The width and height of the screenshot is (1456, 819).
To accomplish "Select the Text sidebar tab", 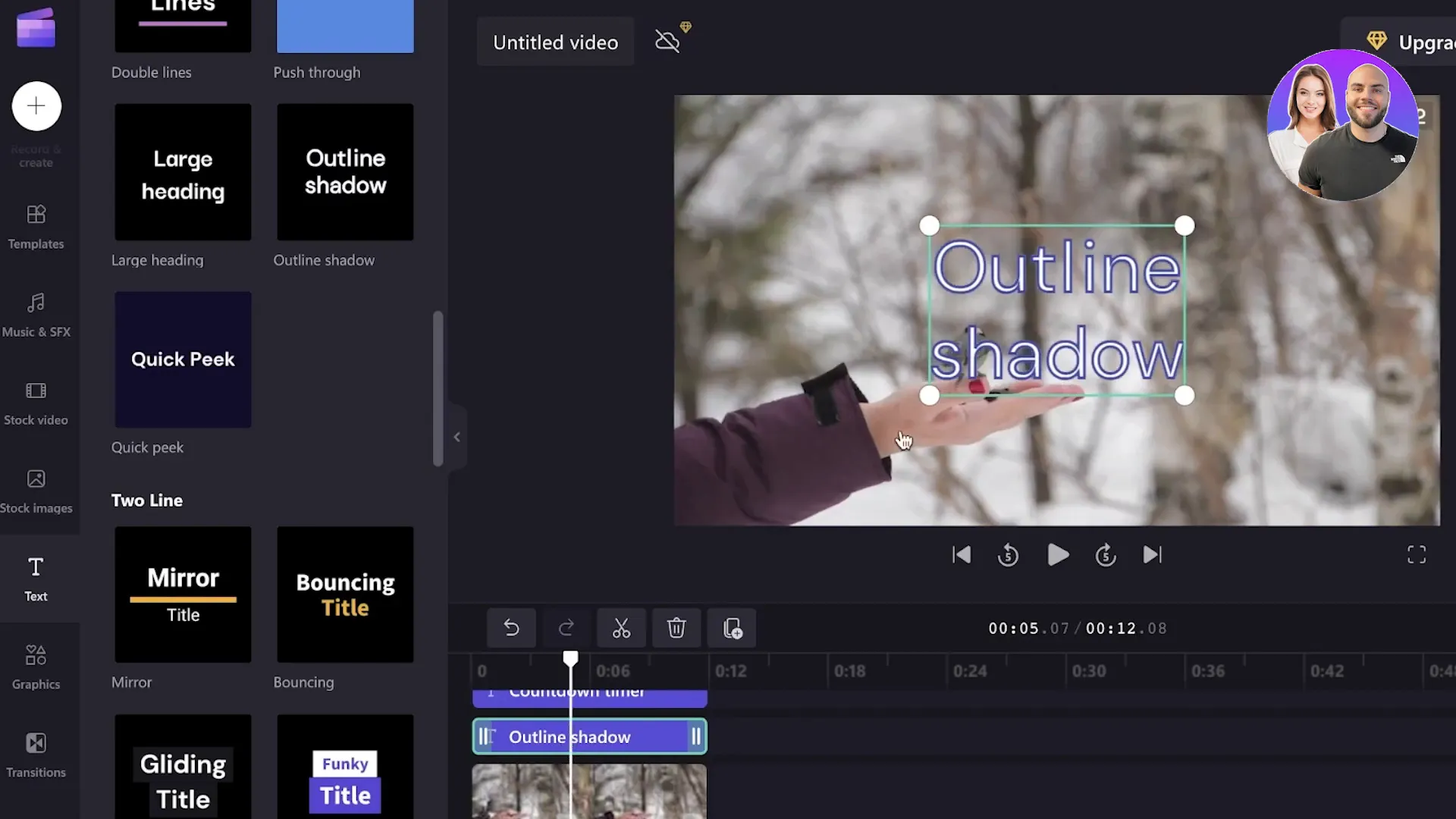I will pos(36,579).
